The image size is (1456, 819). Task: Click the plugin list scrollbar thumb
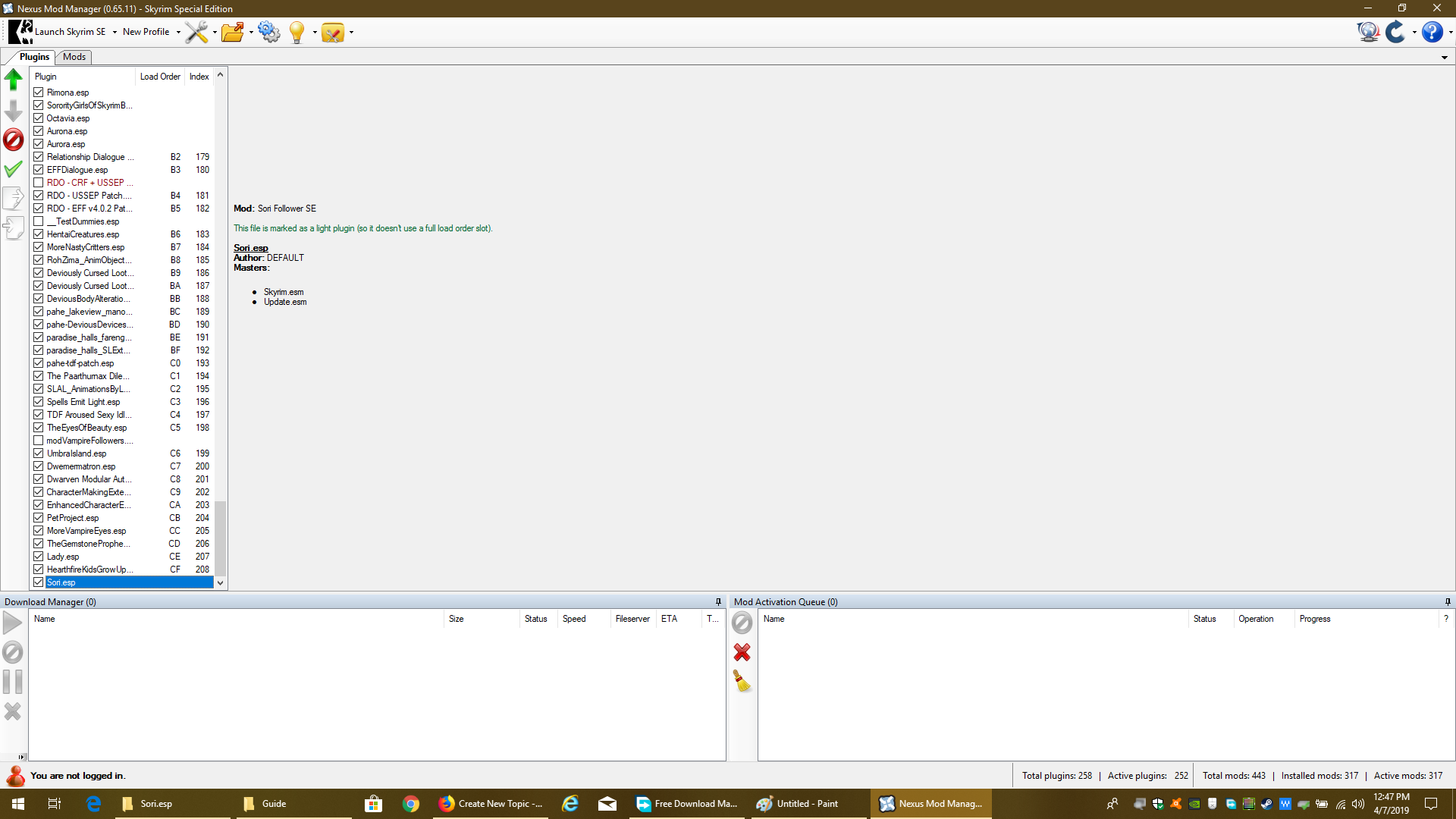pos(221,538)
